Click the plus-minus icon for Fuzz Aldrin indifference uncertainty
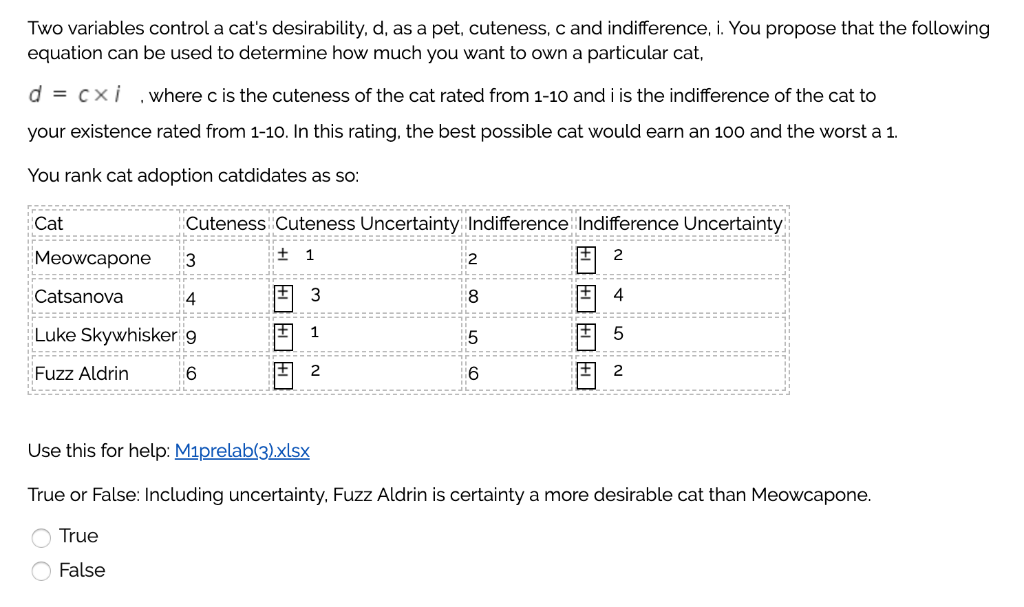 [x=586, y=371]
